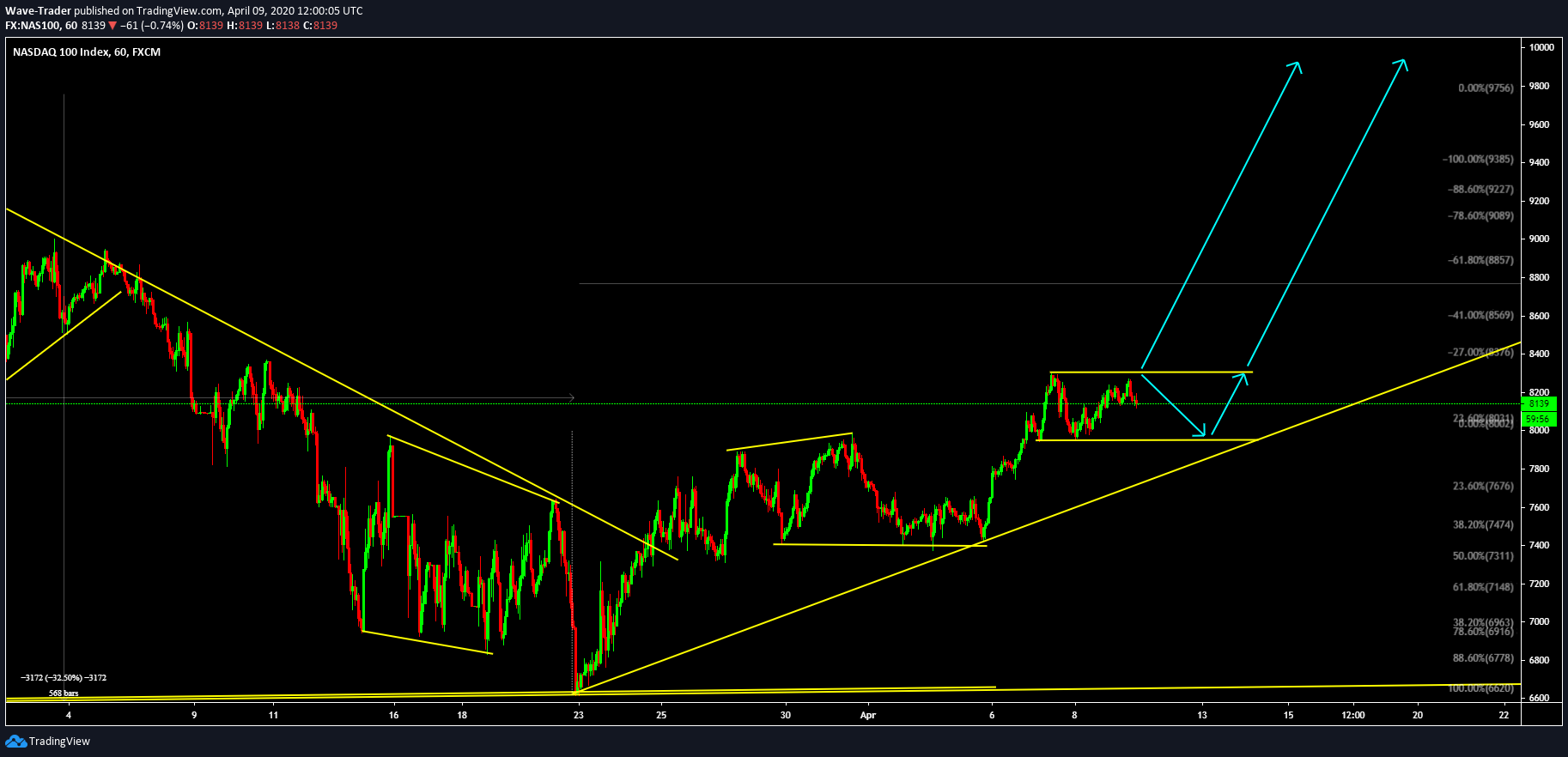
Task: Click the 9800 price axis label
Action: coord(1539,87)
